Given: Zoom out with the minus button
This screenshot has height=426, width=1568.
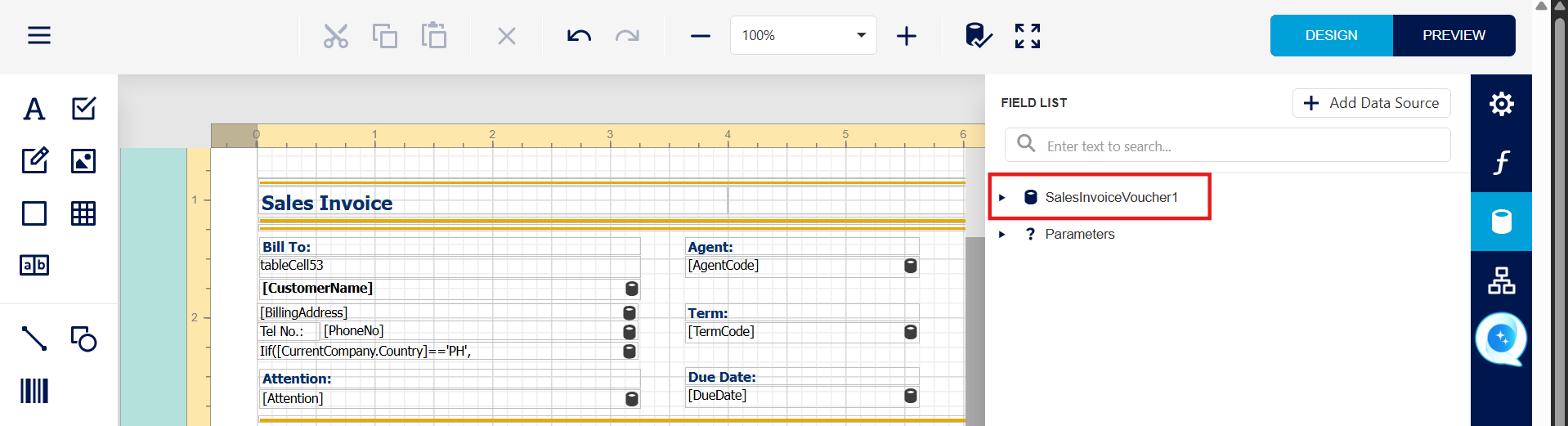Looking at the screenshot, I should [x=701, y=36].
